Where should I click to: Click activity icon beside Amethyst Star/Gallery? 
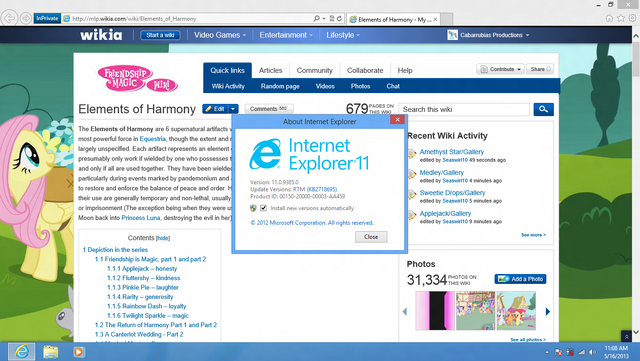(x=412, y=154)
